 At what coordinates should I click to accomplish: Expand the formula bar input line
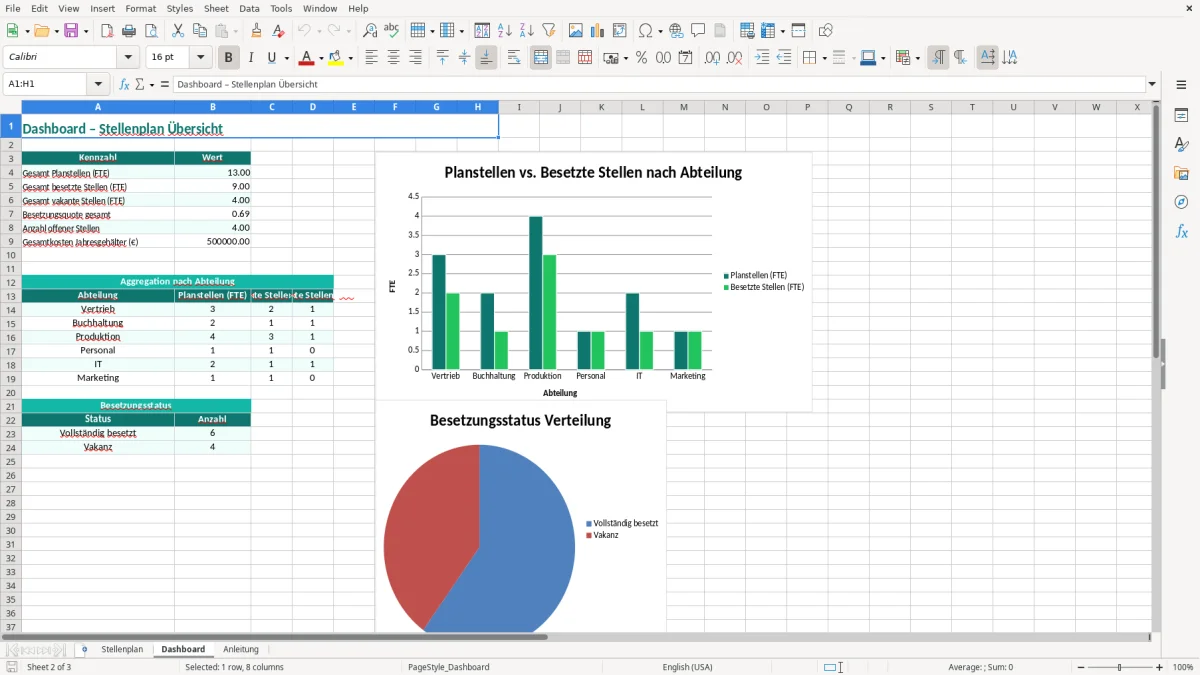(1153, 85)
